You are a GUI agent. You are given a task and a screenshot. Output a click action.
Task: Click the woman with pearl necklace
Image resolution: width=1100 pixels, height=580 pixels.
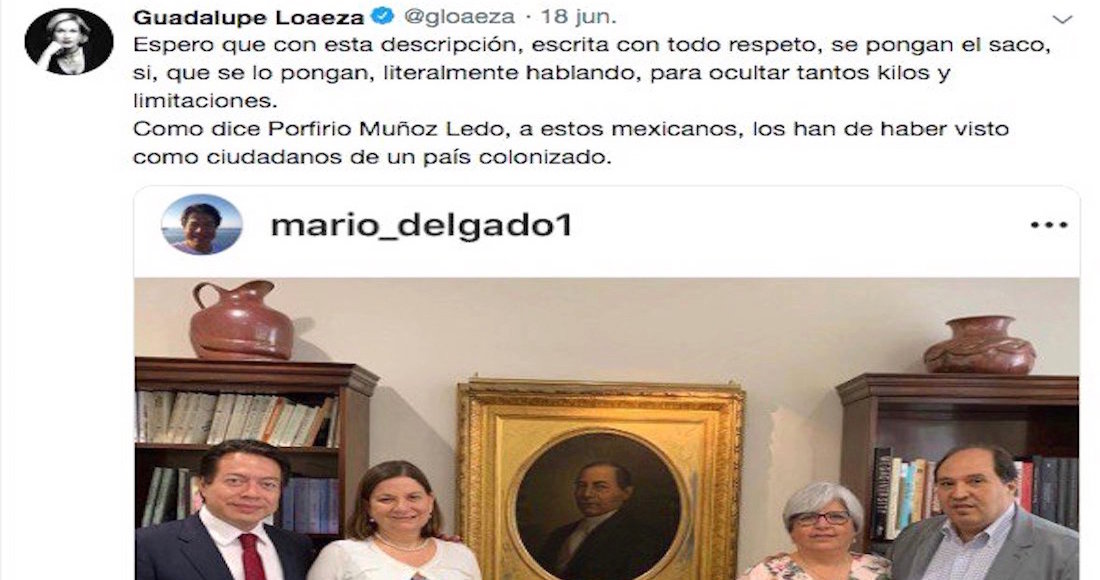coord(396,522)
